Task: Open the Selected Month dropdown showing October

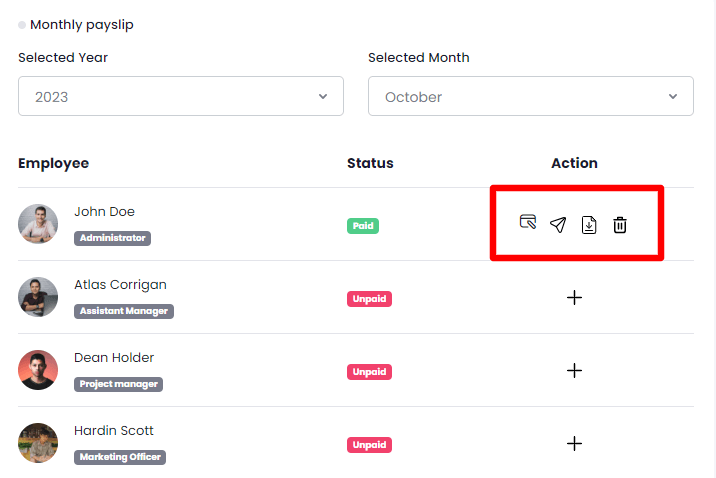Action: 530,97
